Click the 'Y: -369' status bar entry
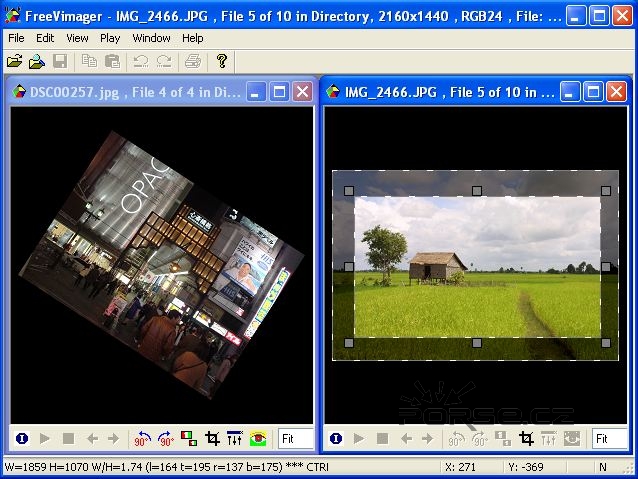638x479 pixels. [526, 467]
